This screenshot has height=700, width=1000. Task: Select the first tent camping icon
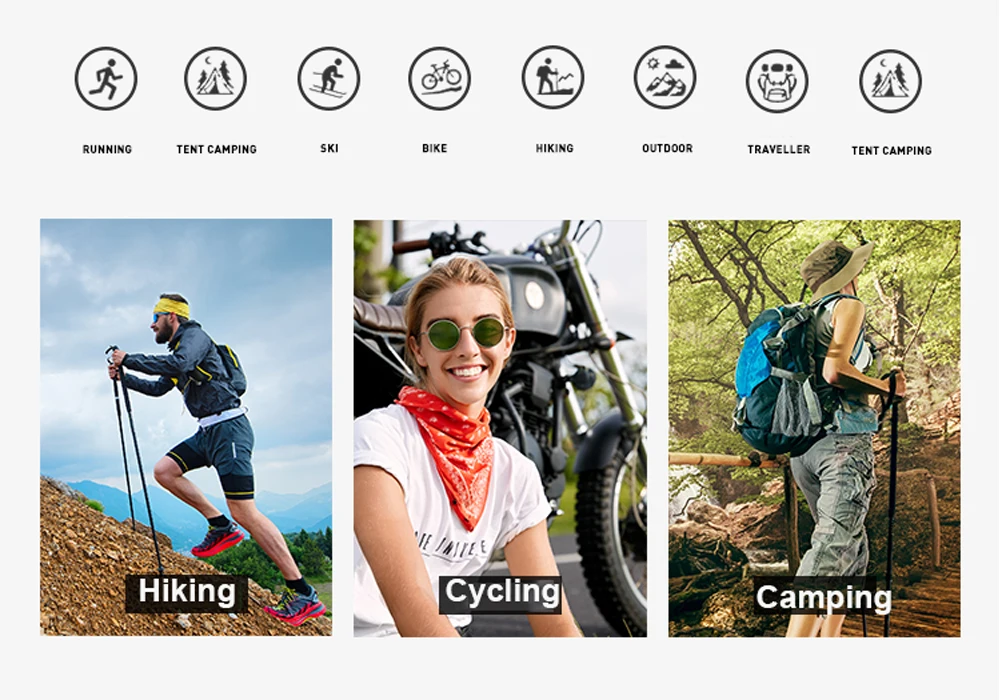216,78
